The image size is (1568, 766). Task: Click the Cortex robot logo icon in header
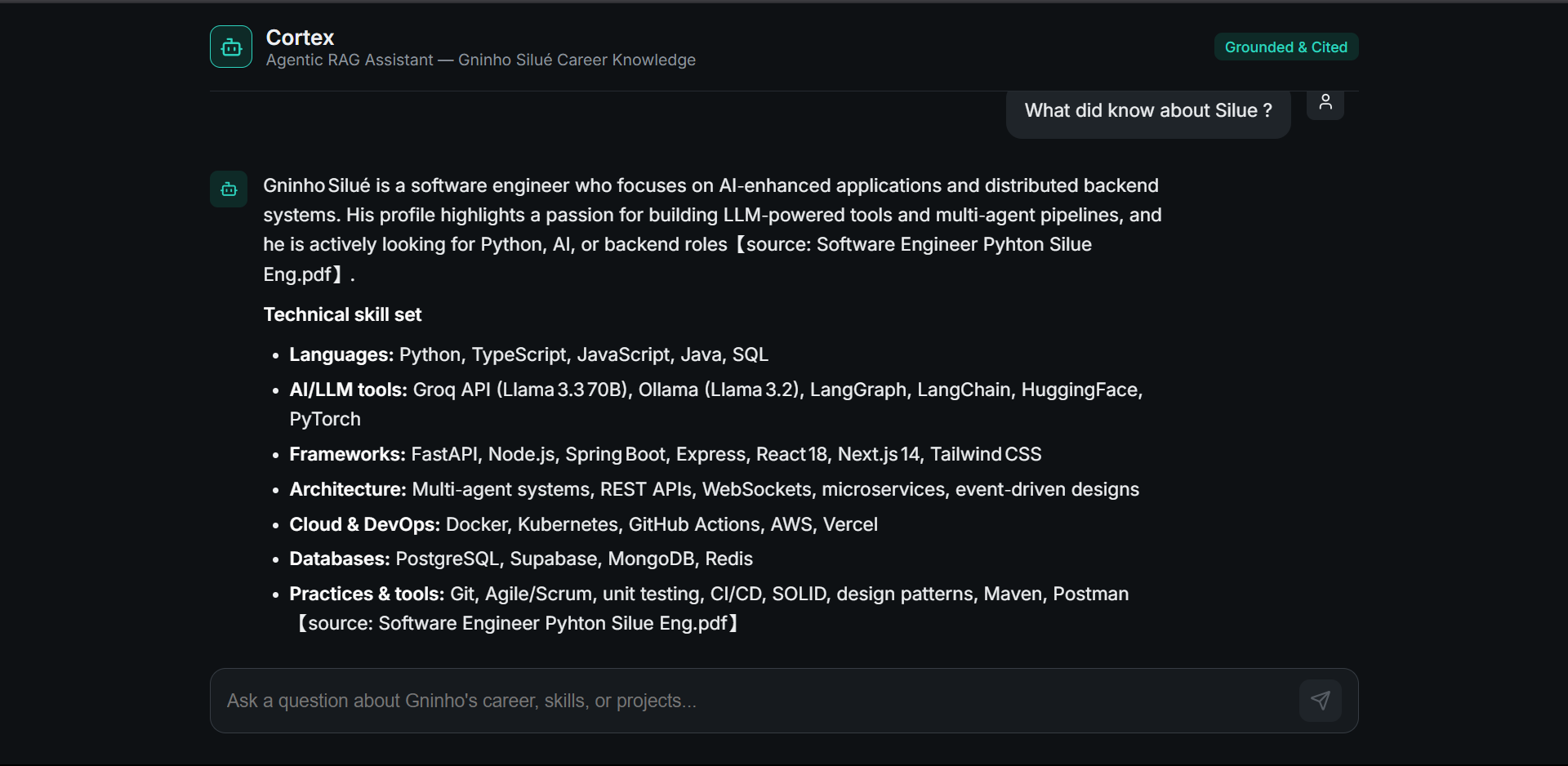tap(231, 47)
